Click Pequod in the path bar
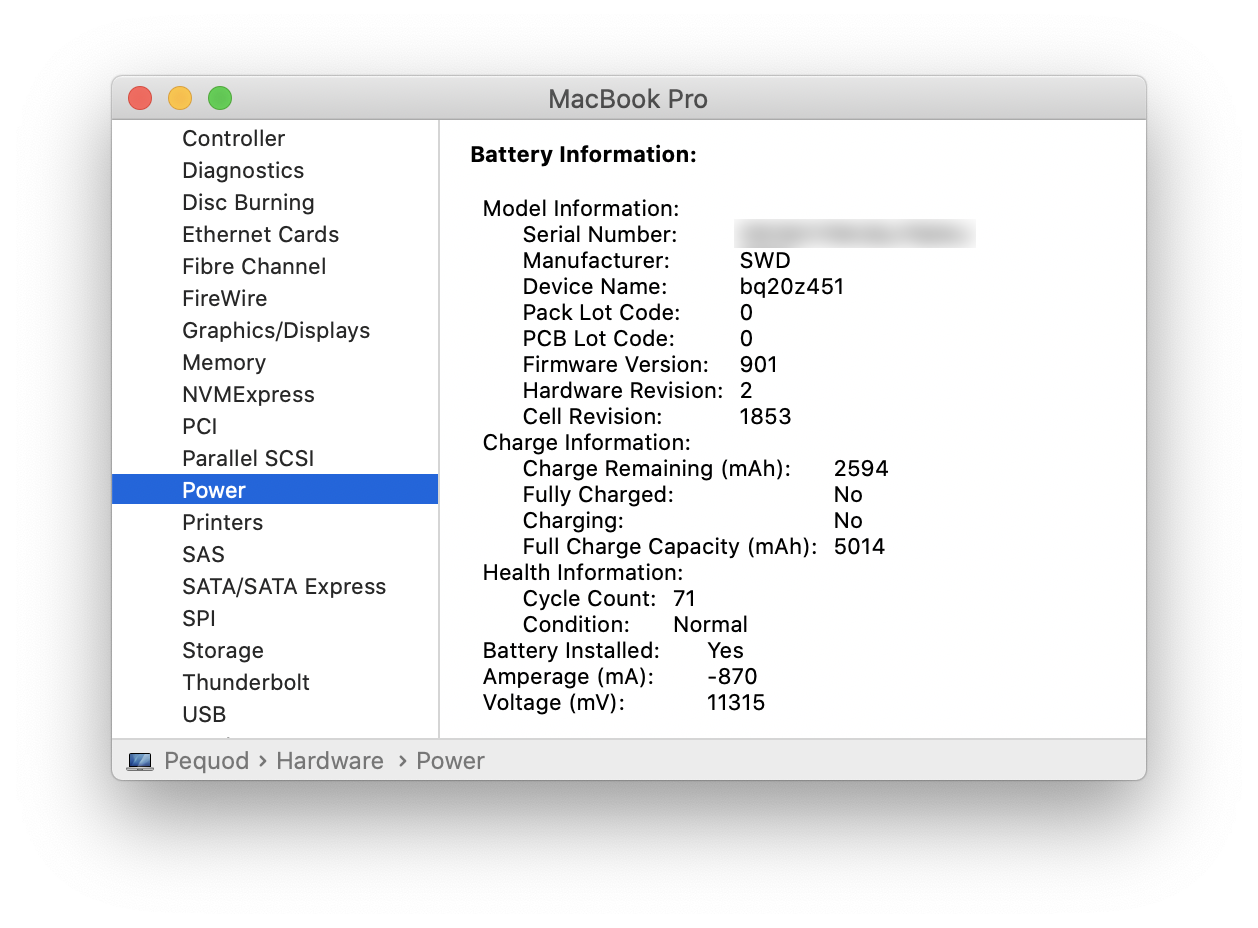 coord(207,761)
